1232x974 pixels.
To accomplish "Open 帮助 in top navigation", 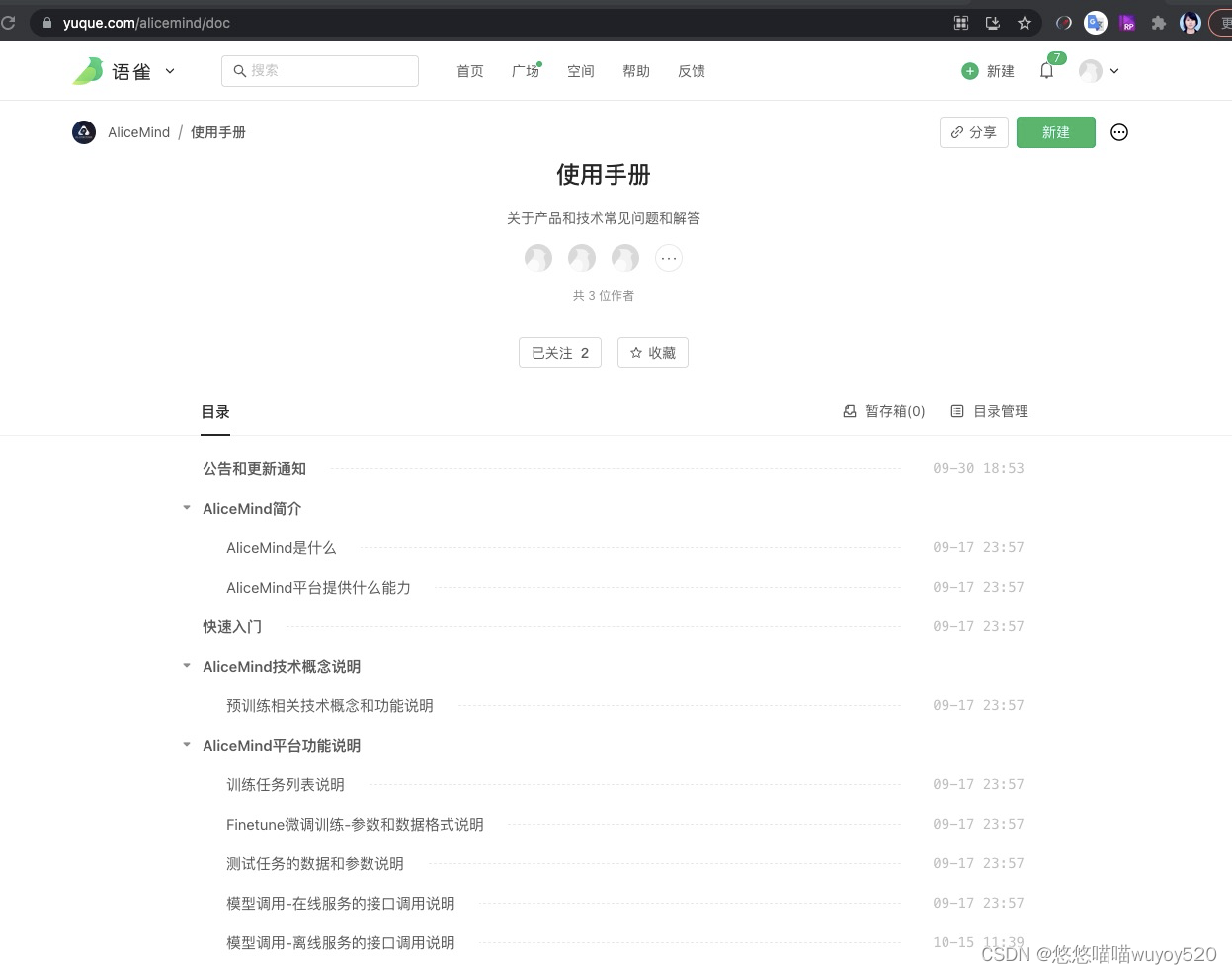I will 636,71.
